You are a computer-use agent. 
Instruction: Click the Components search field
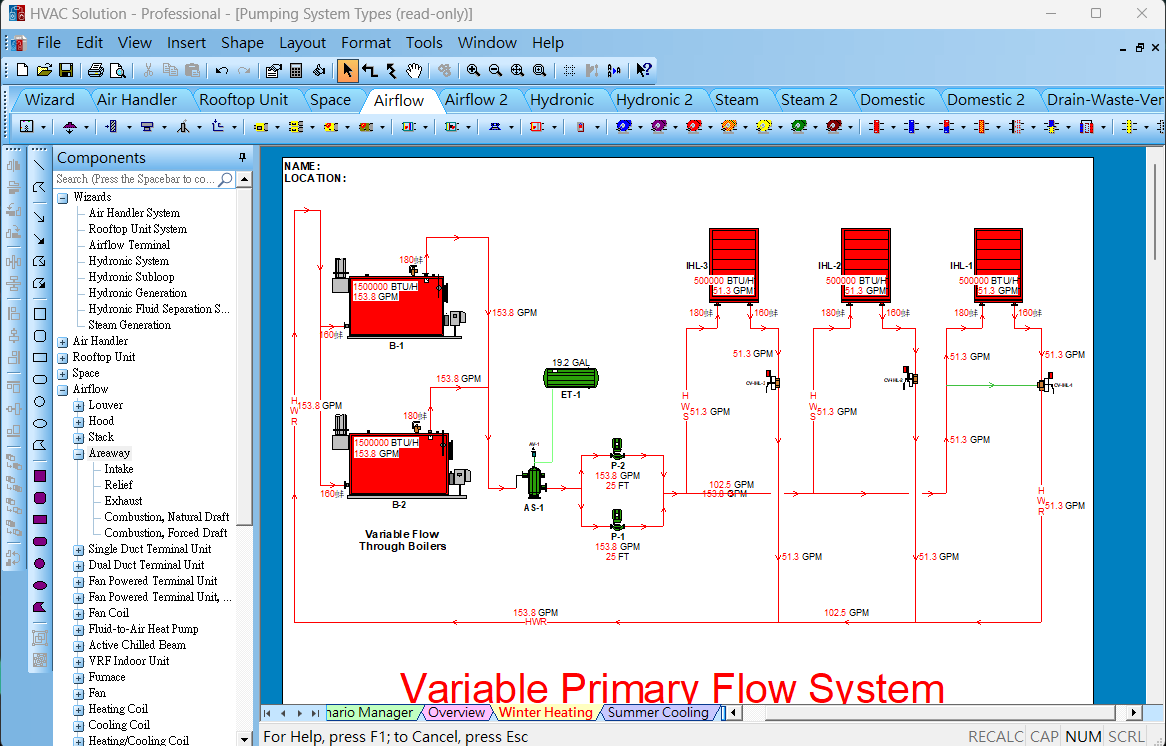pyautogui.click(x=135, y=179)
